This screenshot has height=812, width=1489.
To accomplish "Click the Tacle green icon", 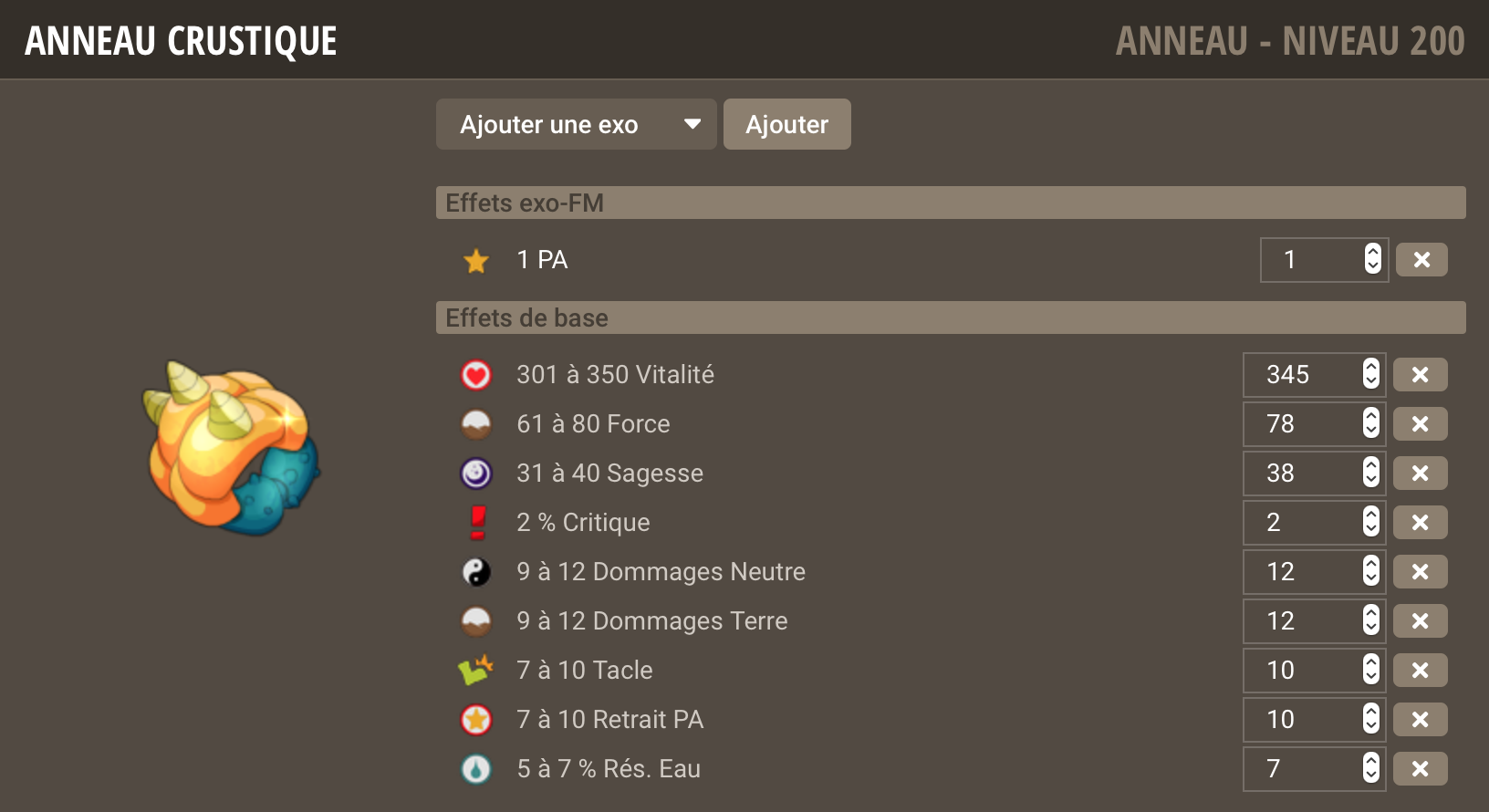I will 475,671.
